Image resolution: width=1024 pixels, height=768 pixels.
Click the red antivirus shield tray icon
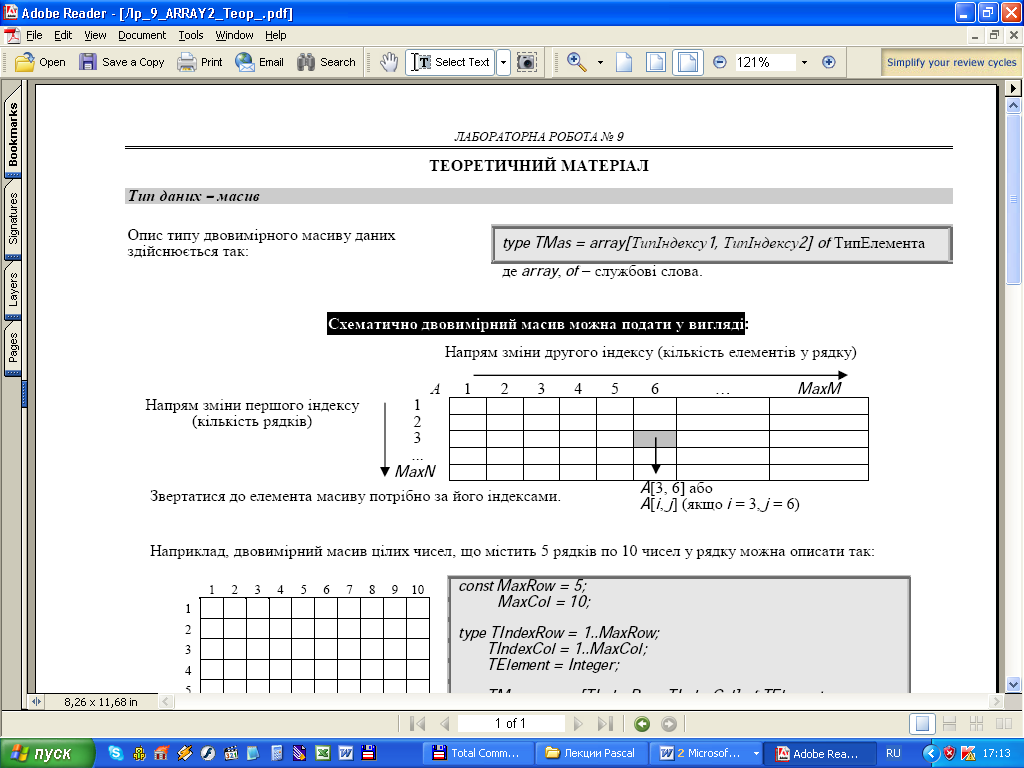point(950,754)
